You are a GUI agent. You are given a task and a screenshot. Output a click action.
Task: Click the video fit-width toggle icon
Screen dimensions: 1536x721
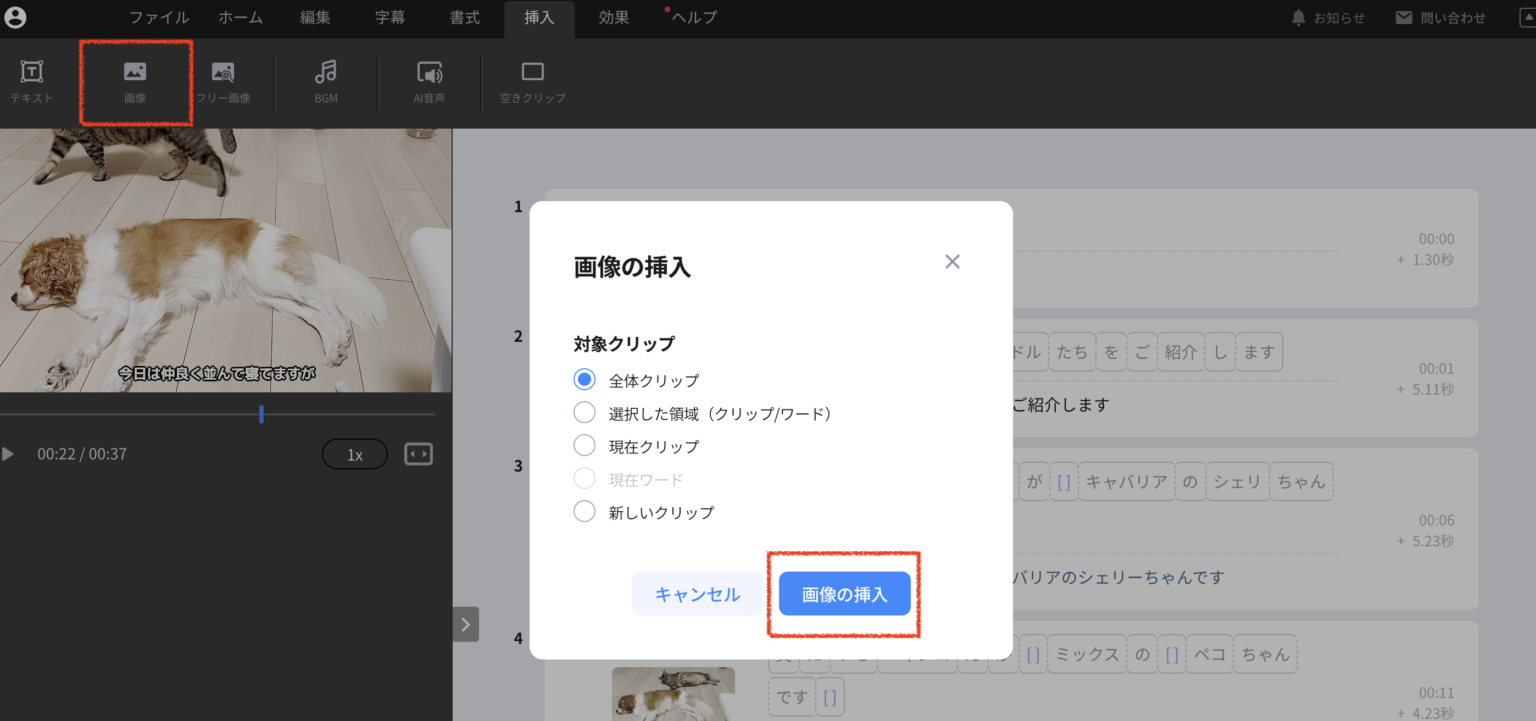pos(418,453)
